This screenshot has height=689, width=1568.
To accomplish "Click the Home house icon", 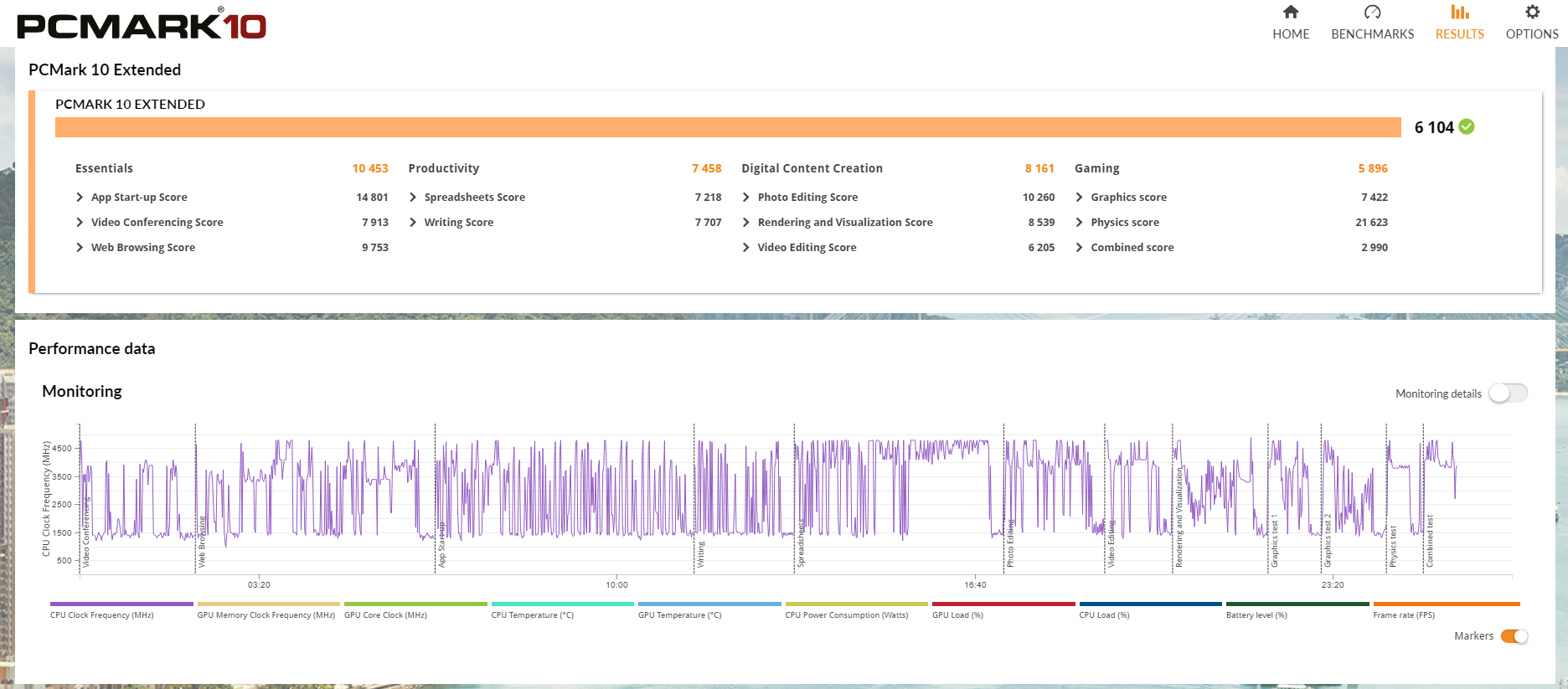I will pos(1291,13).
